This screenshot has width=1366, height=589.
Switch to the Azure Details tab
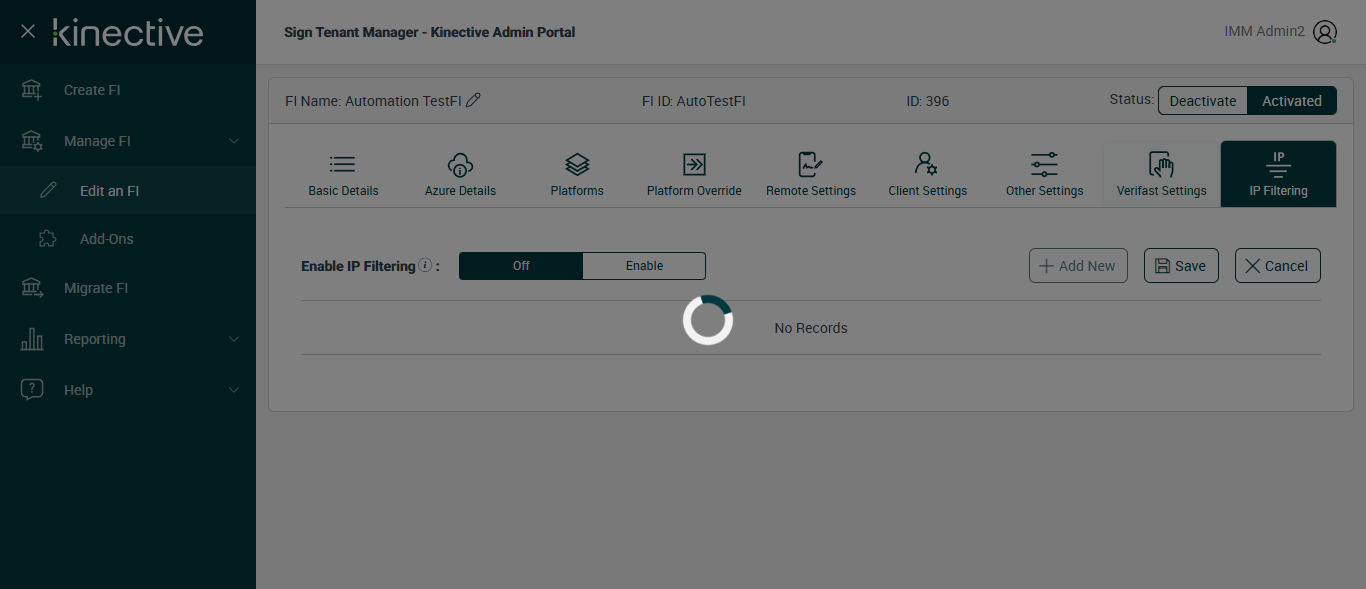(x=460, y=175)
